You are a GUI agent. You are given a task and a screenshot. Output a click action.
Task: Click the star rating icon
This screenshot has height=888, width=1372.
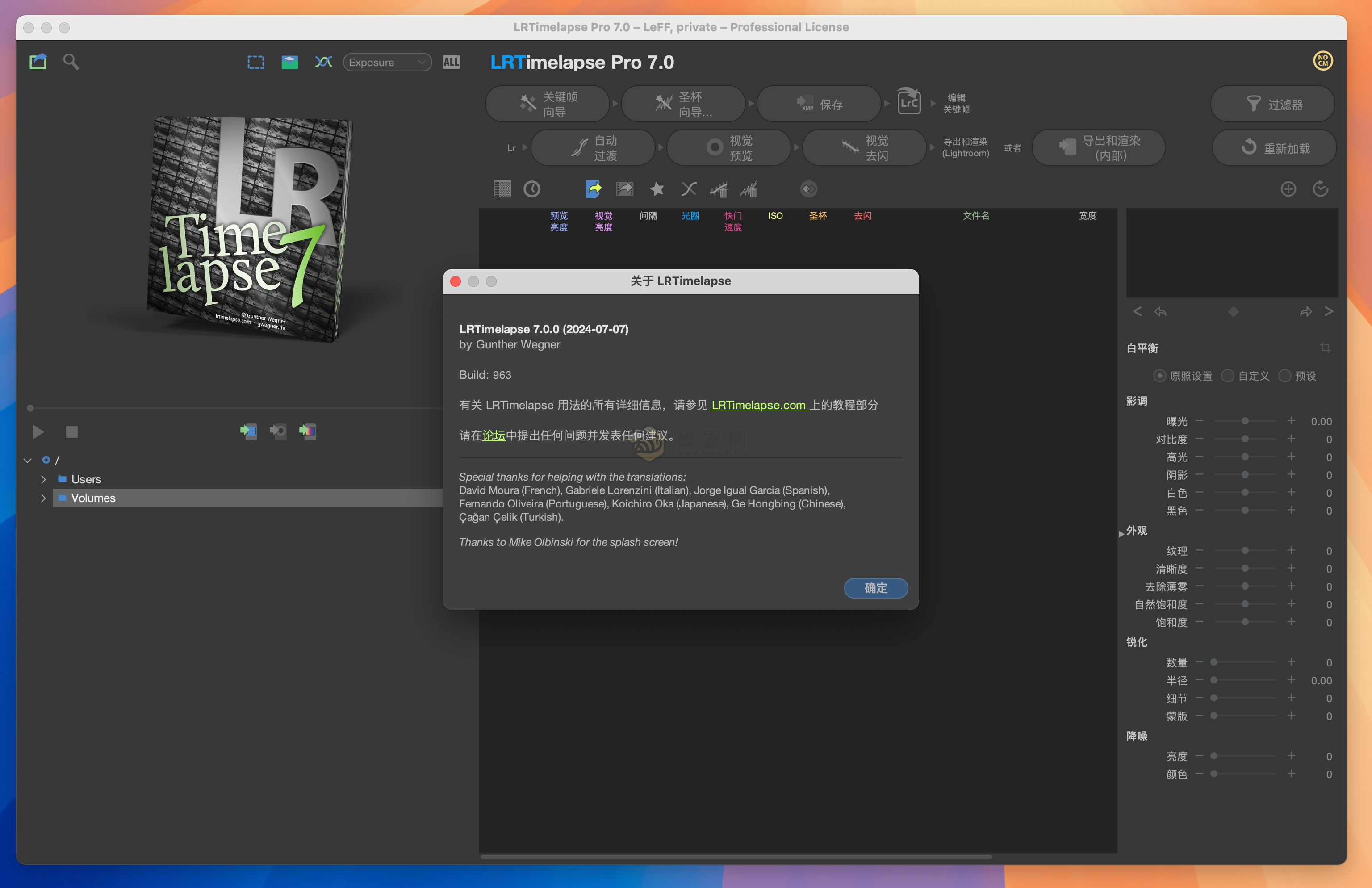(657, 189)
